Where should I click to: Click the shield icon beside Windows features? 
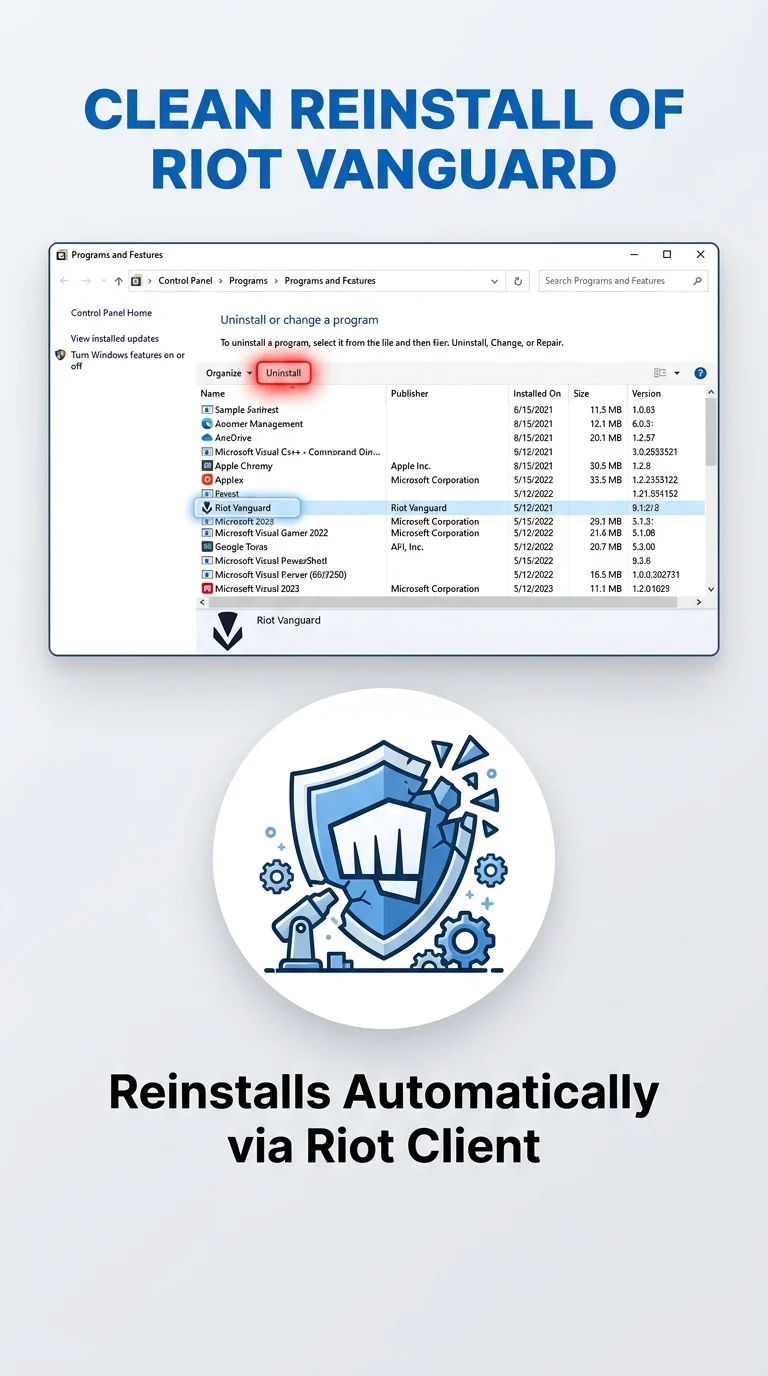[x=61, y=355]
